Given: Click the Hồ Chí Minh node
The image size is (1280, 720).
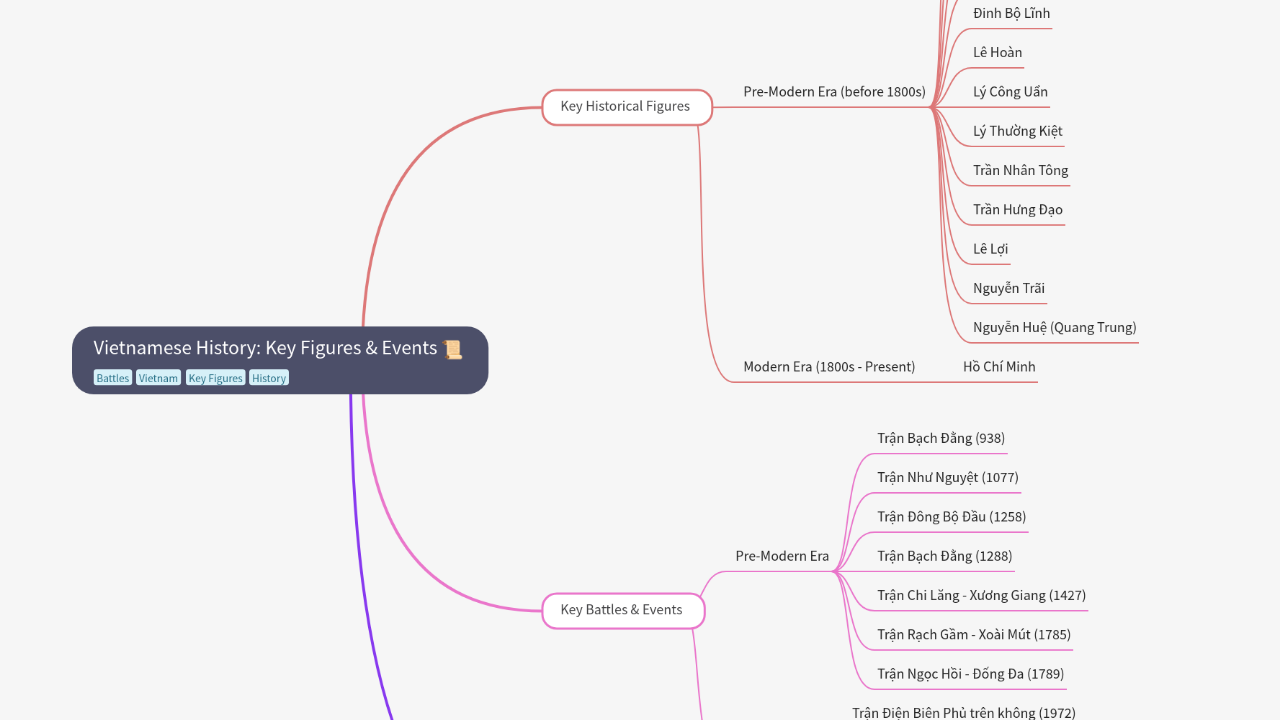Looking at the screenshot, I should point(999,367).
